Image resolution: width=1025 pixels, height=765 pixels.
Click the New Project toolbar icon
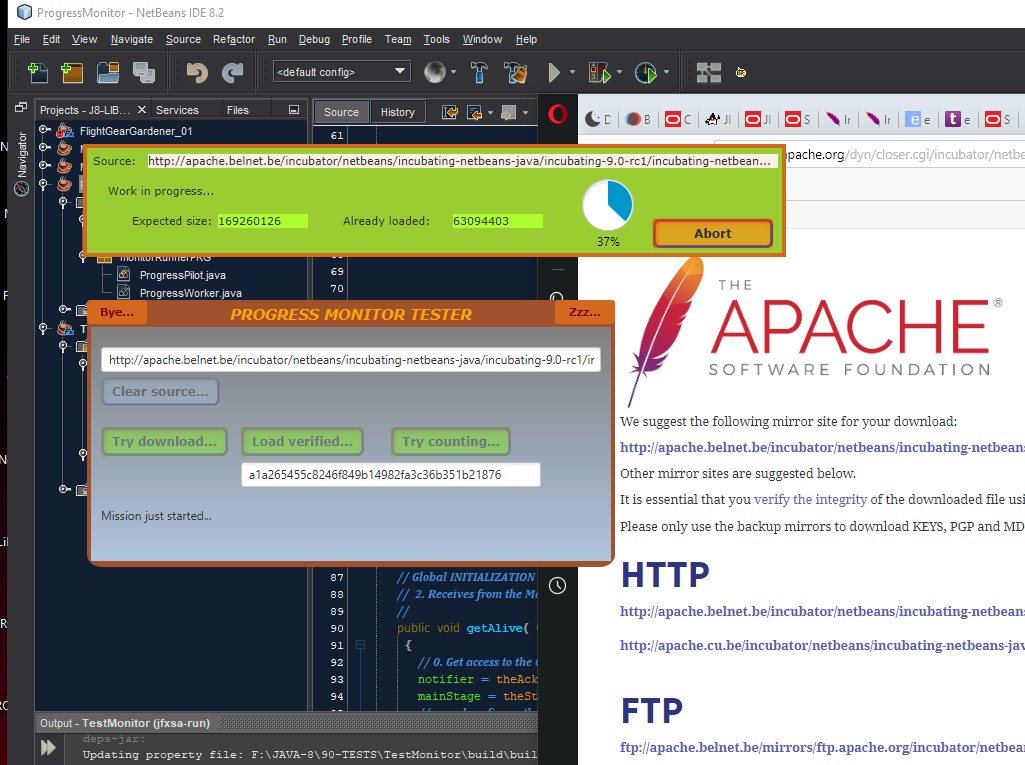(x=71, y=72)
